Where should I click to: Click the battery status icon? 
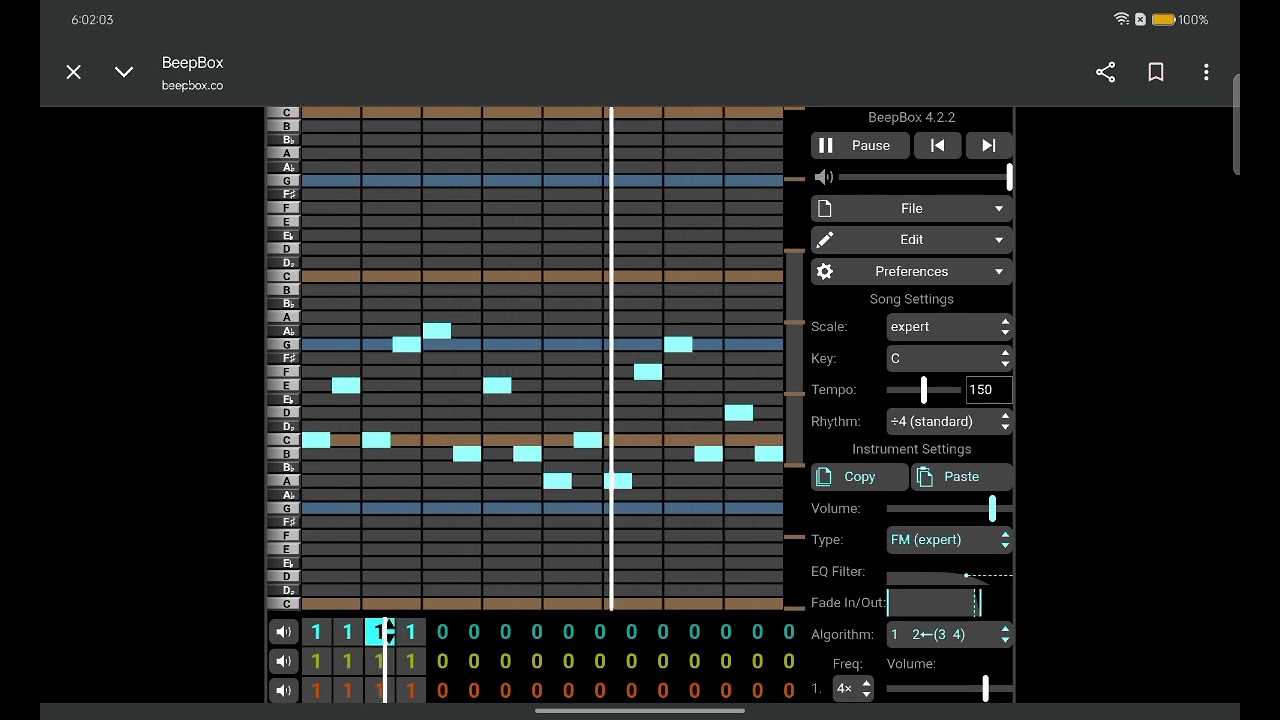[x=1163, y=20]
